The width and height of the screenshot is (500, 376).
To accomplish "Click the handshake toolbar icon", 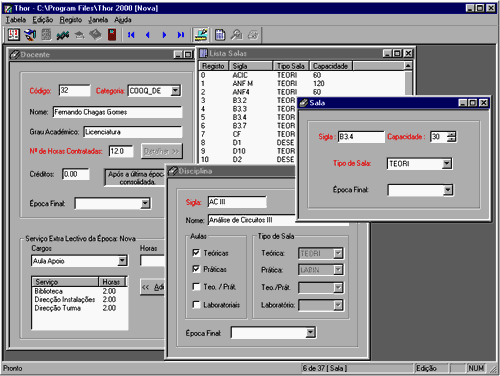I will pos(63,35).
